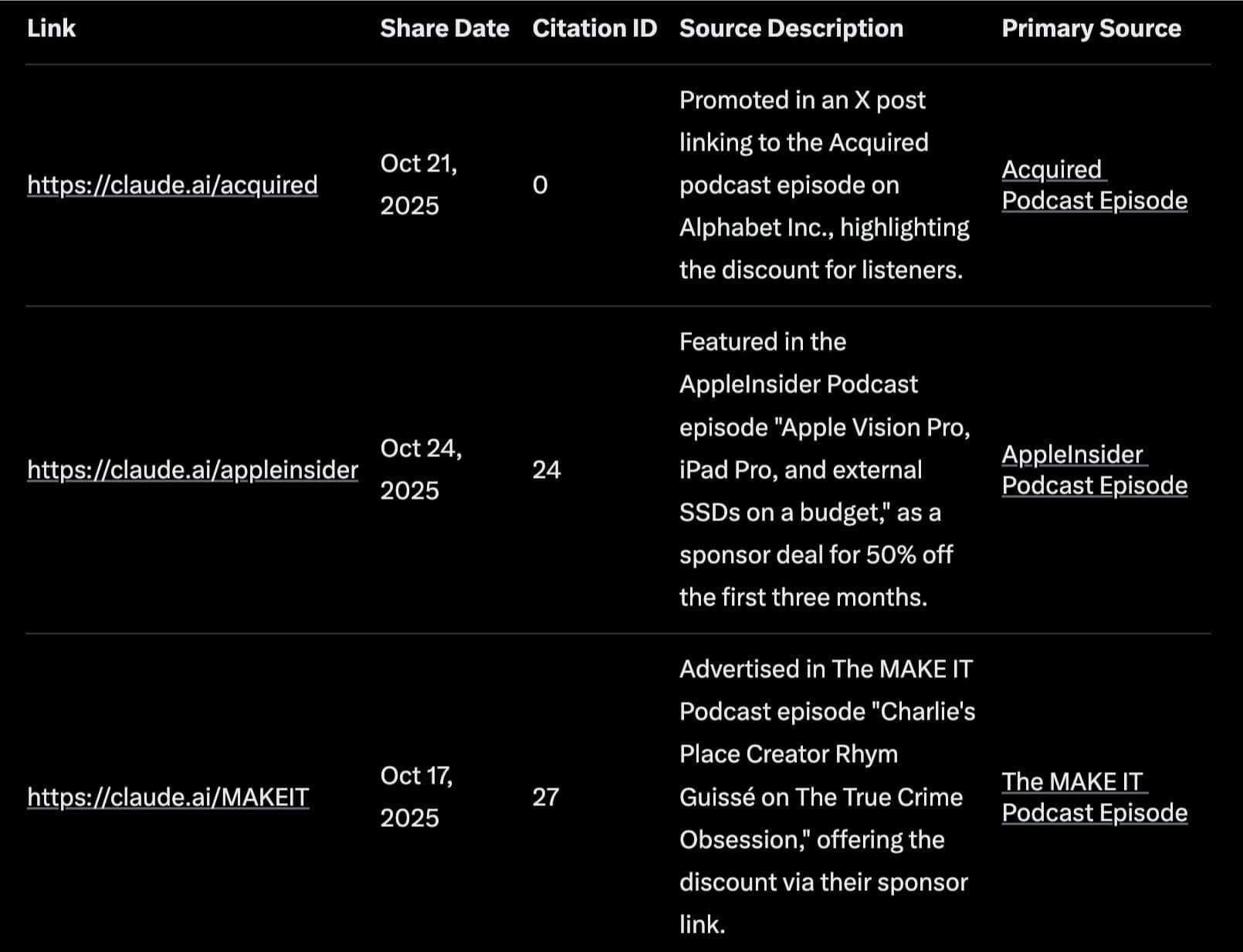This screenshot has width=1243, height=952.
Task: Open The MAKE IT Podcast Episode source
Action: (x=1093, y=798)
